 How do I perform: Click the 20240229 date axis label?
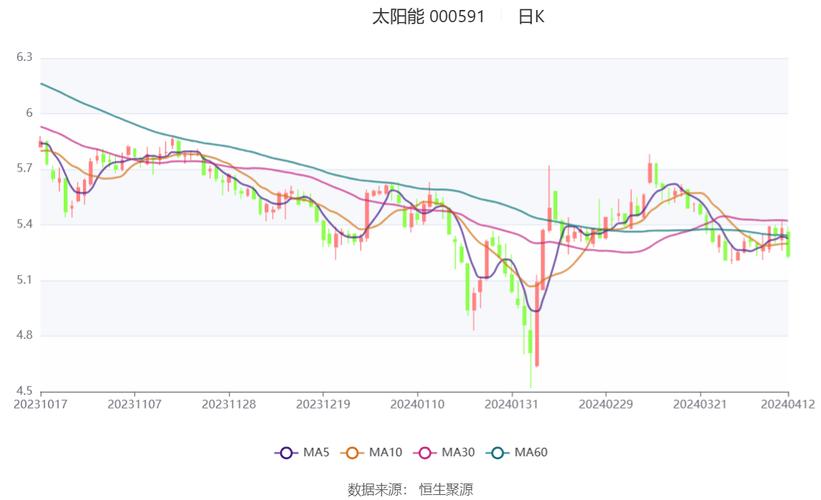pyautogui.click(x=606, y=405)
